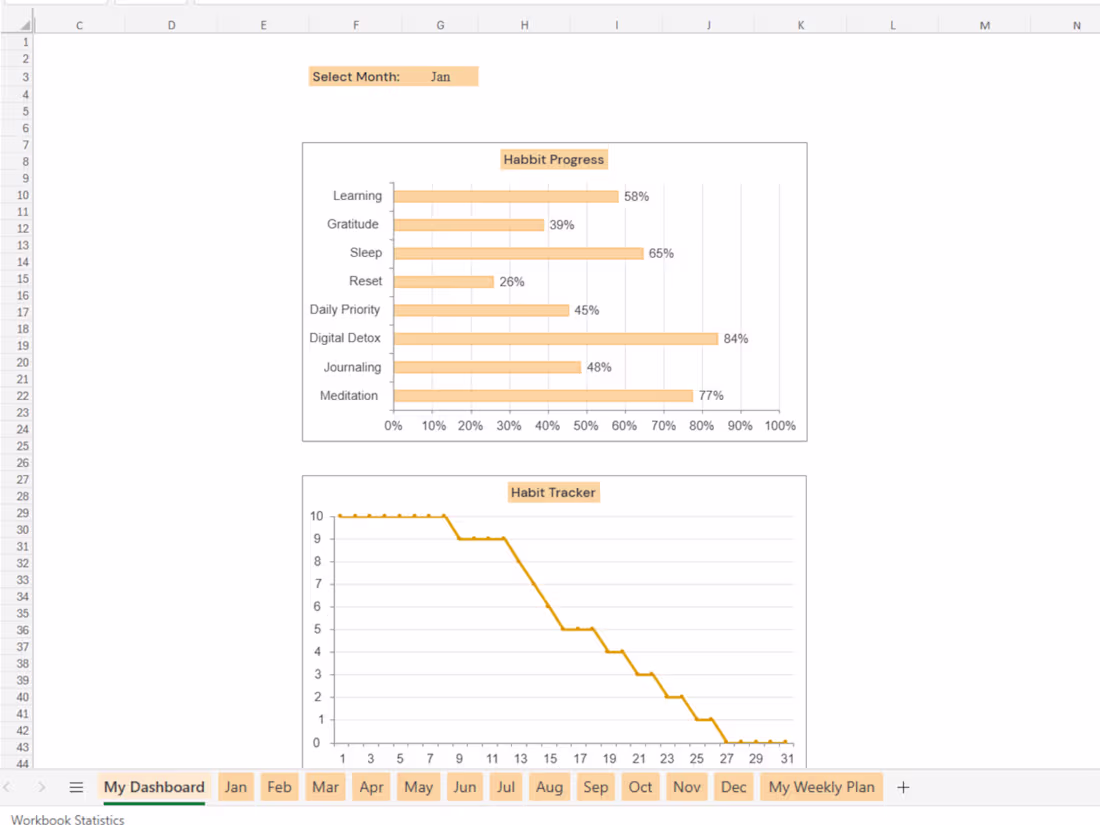Click the Habit Tracker chart title
This screenshot has width=1100, height=825.
[553, 492]
